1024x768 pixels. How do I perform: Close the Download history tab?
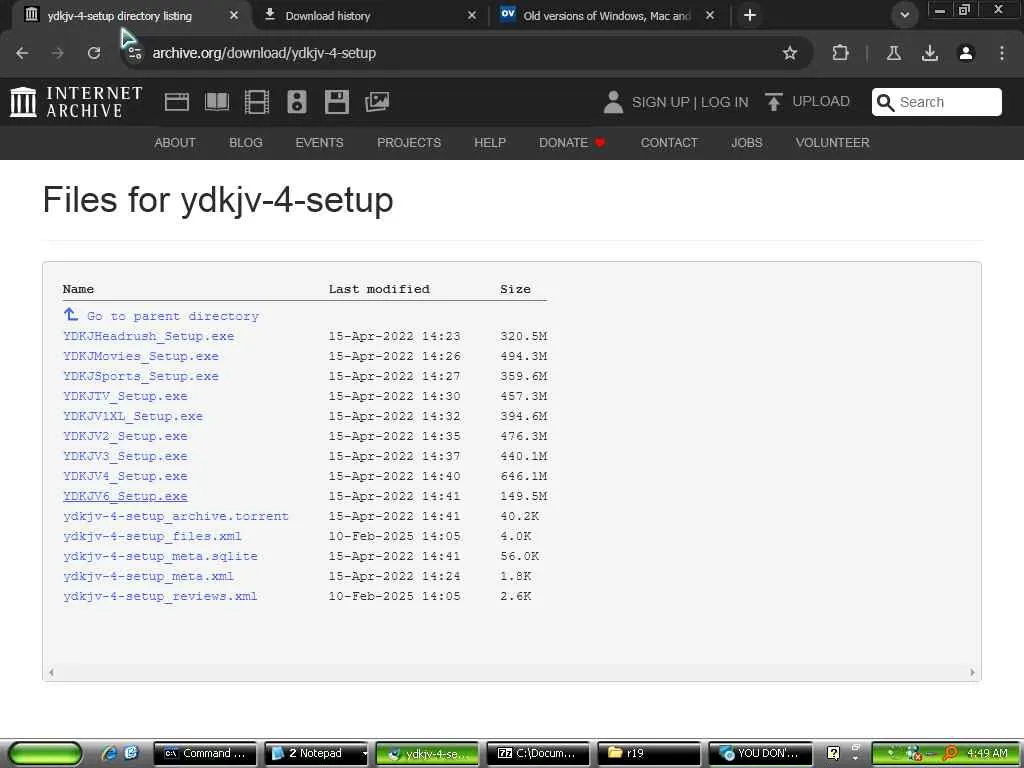(x=472, y=15)
